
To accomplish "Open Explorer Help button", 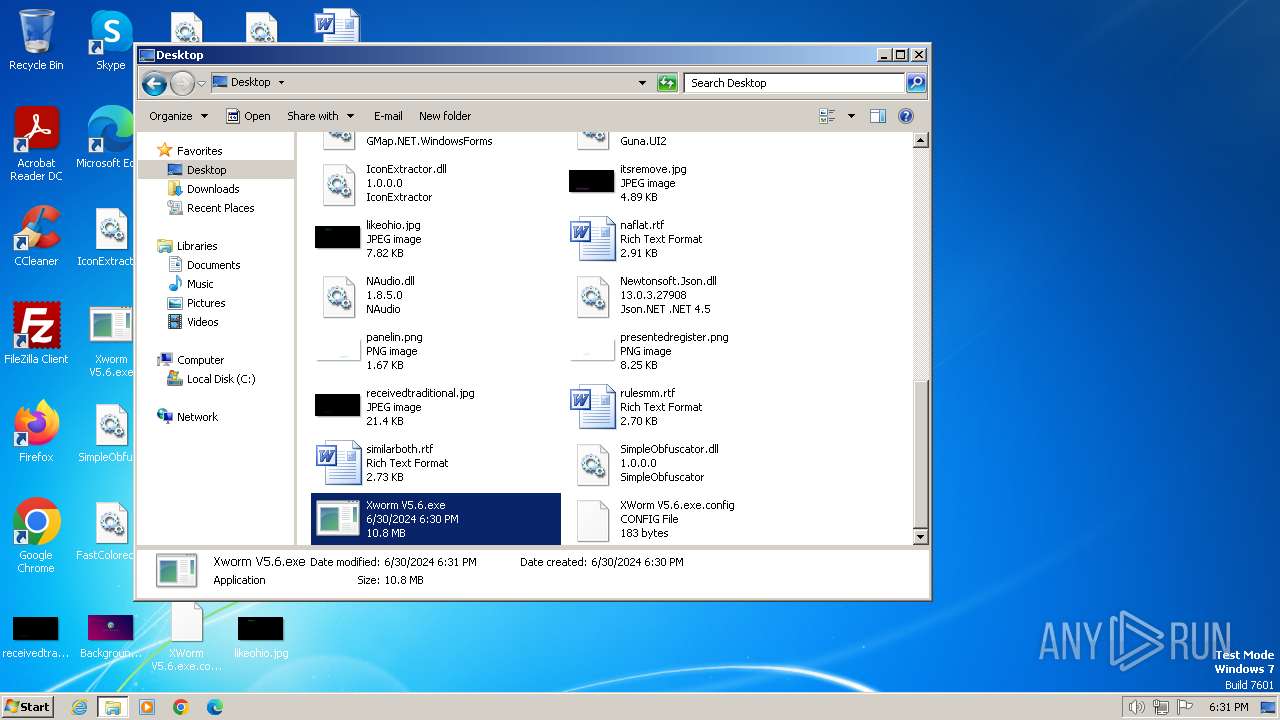I will point(906,116).
